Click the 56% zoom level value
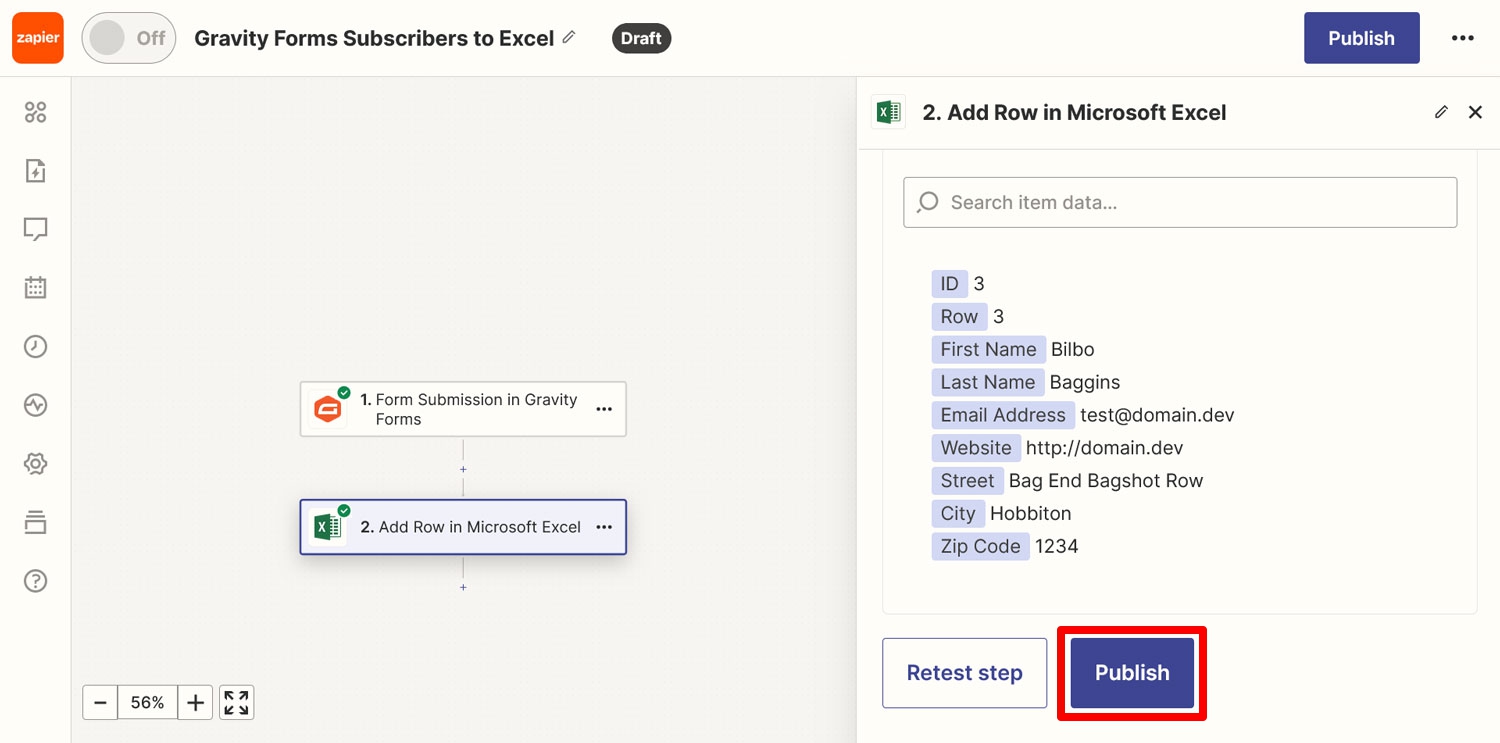This screenshot has height=743, width=1500. 147,703
